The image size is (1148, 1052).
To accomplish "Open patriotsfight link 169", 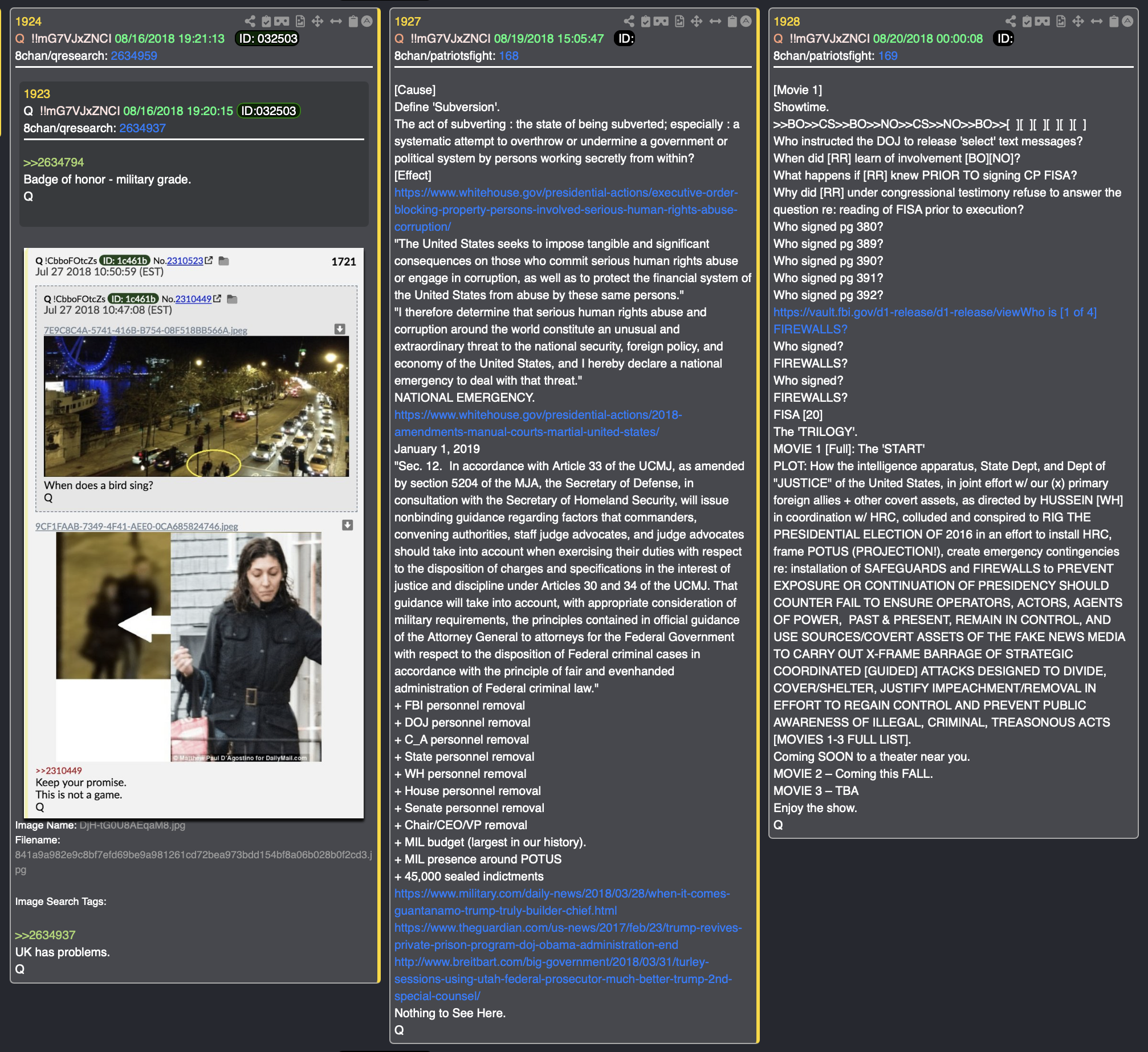I will point(888,56).
